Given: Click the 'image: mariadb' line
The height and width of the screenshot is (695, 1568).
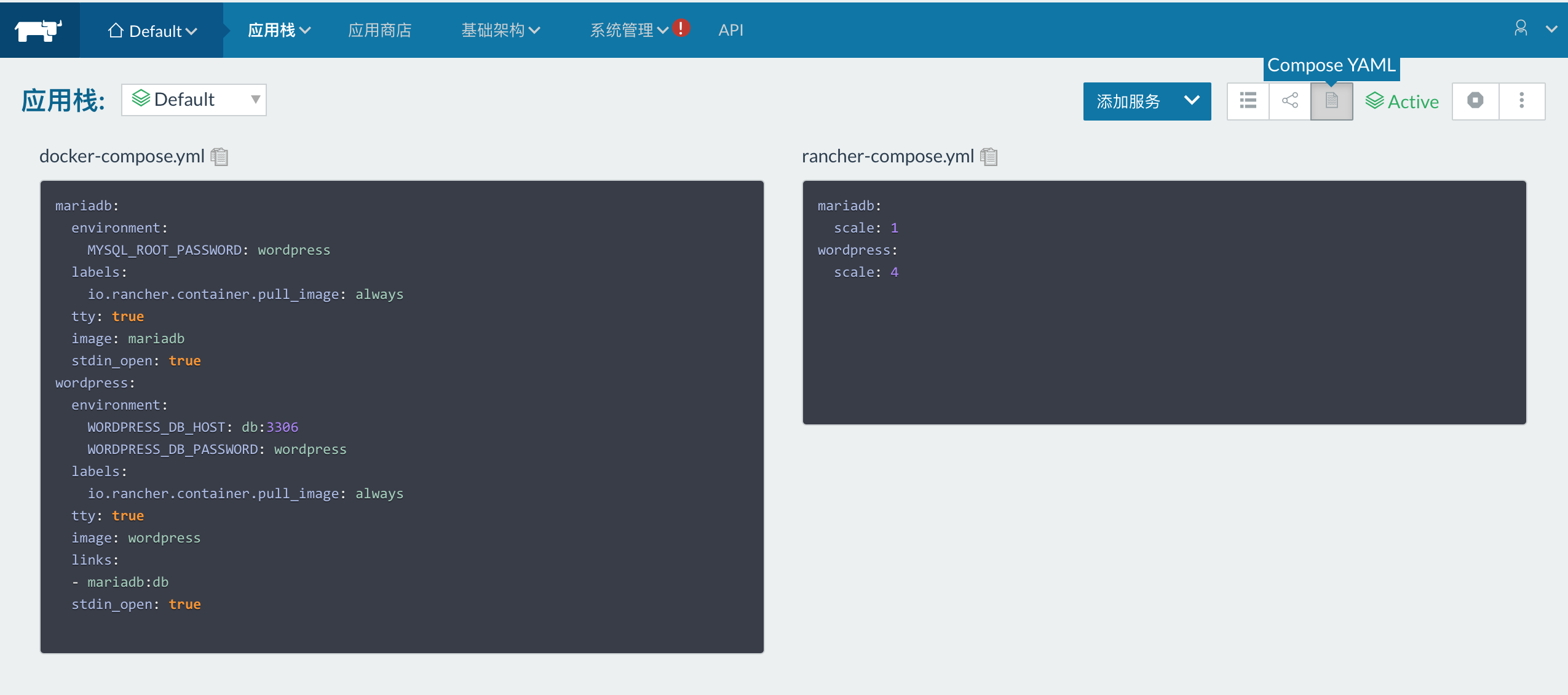Looking at the screenshot, I should [127, 338].
